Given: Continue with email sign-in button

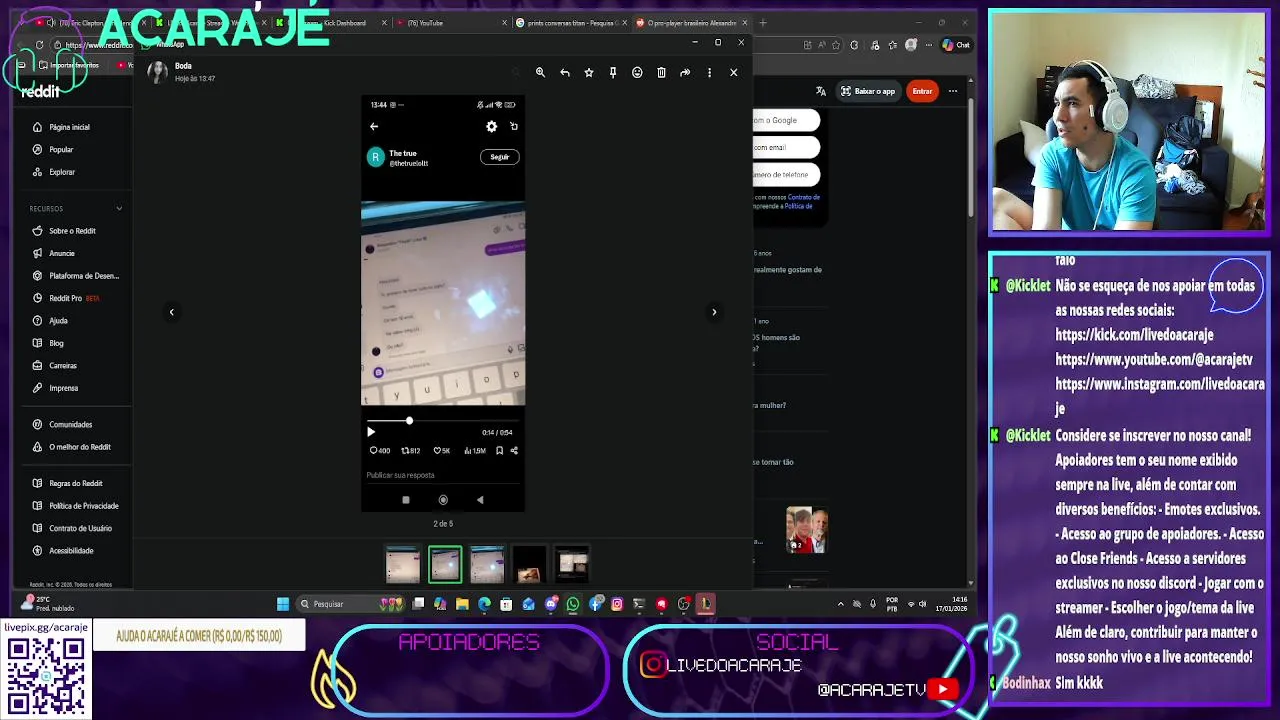Looking at the screenshot, I should [786, 147].
